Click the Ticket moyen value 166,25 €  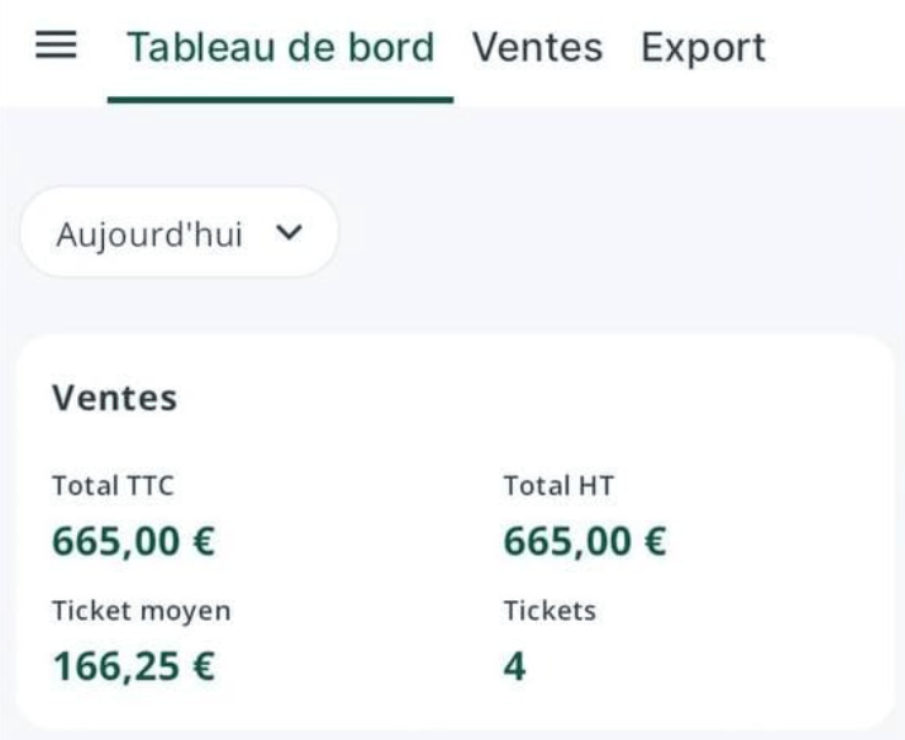(x=133, y=666)
